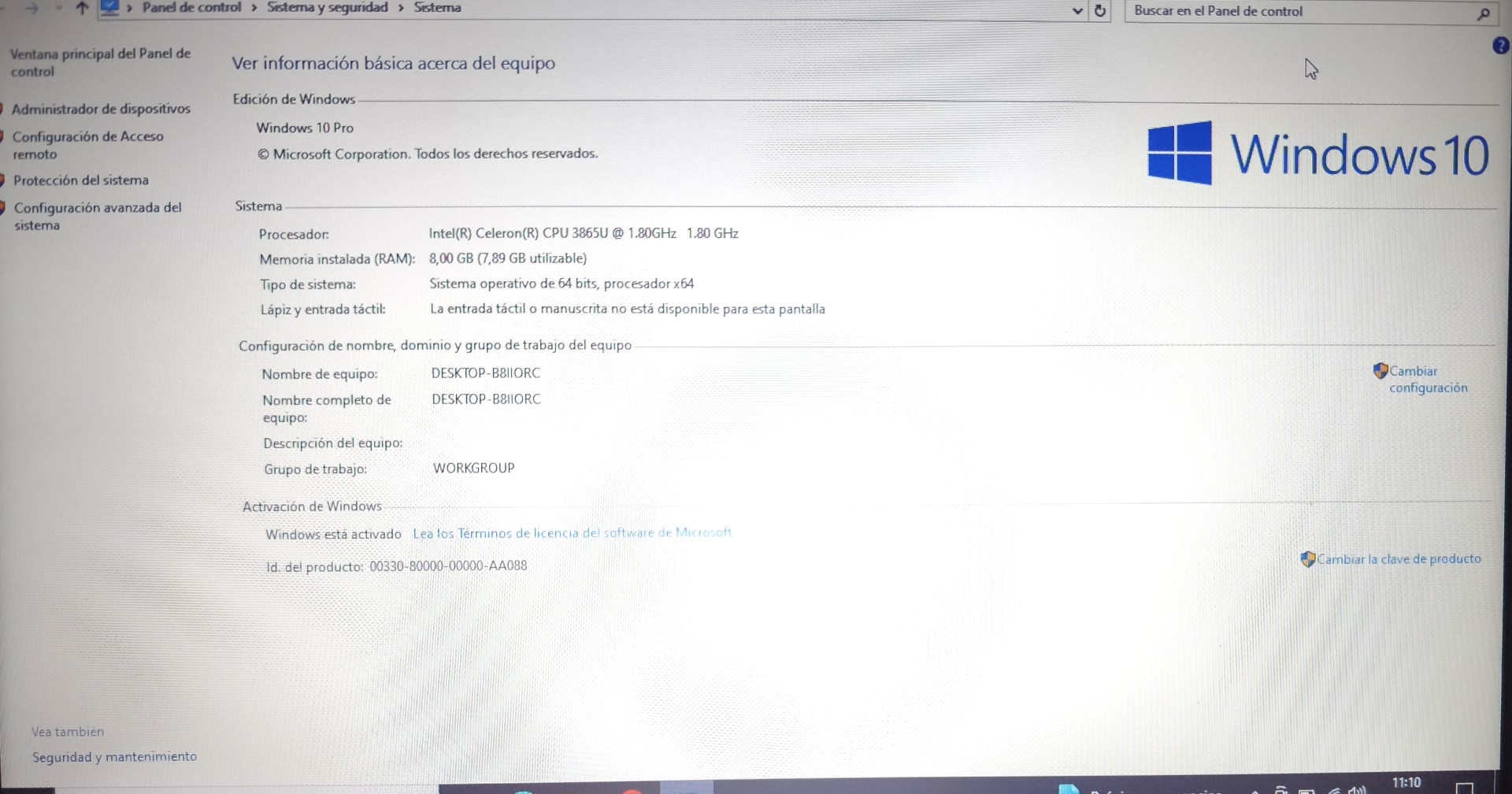Expand chevron after Sistema y seguridad breadcrumb
This screenshot has height=794, width=1512.
click(401, 8)
